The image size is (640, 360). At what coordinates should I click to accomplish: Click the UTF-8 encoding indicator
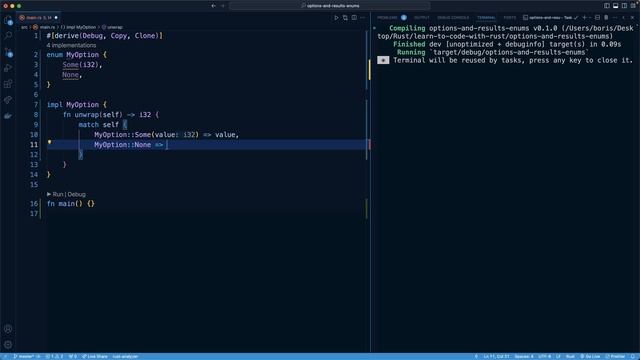pyautogui.click(x=544, y=356)
